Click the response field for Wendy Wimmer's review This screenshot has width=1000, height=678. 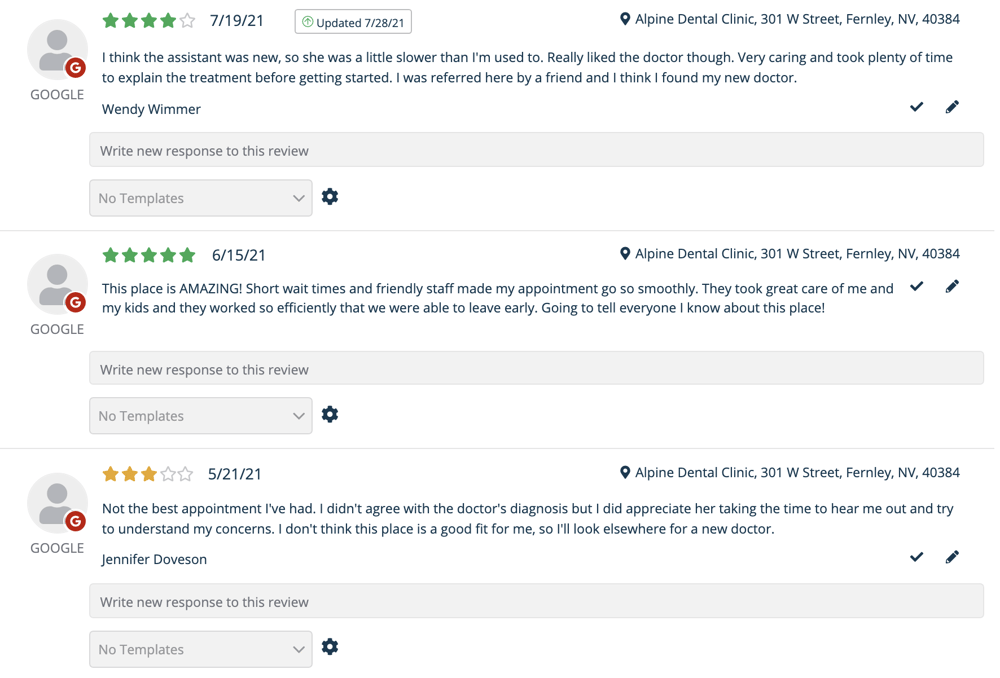pyautogui.click(x=536, y=151)
